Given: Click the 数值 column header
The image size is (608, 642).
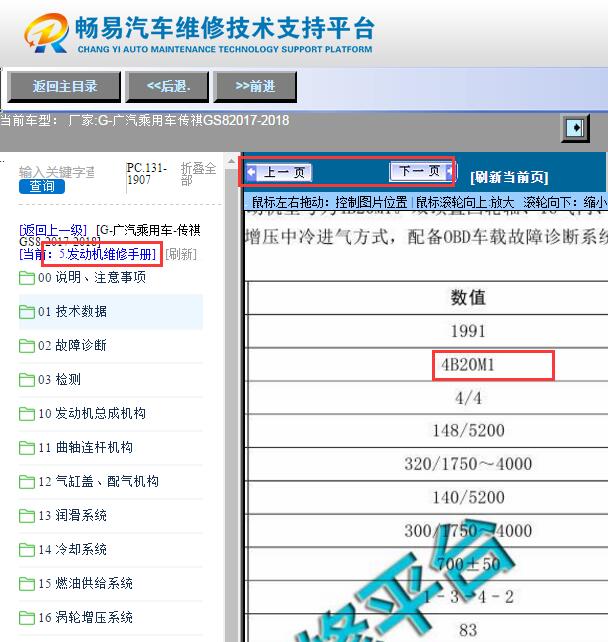Looking at the screenshot, I should point(468,298).
